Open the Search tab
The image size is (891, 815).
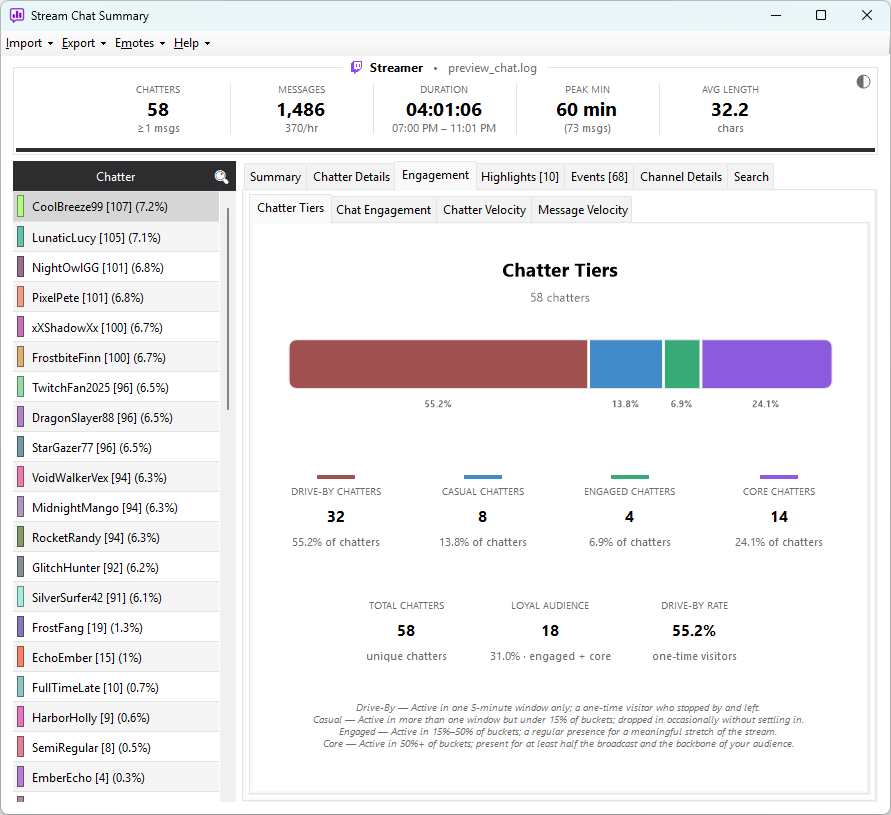[x=751, y=177]
